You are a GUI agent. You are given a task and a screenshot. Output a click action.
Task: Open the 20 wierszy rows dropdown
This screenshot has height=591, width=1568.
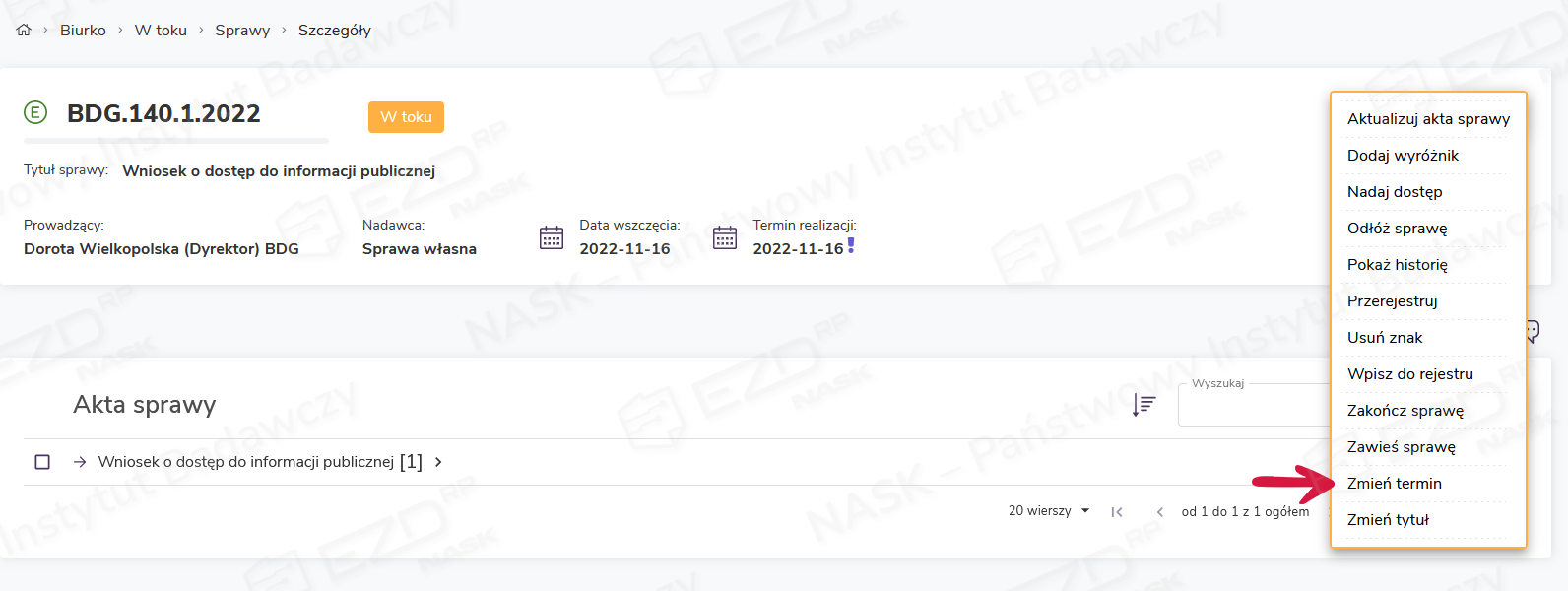click(1049, 511)
